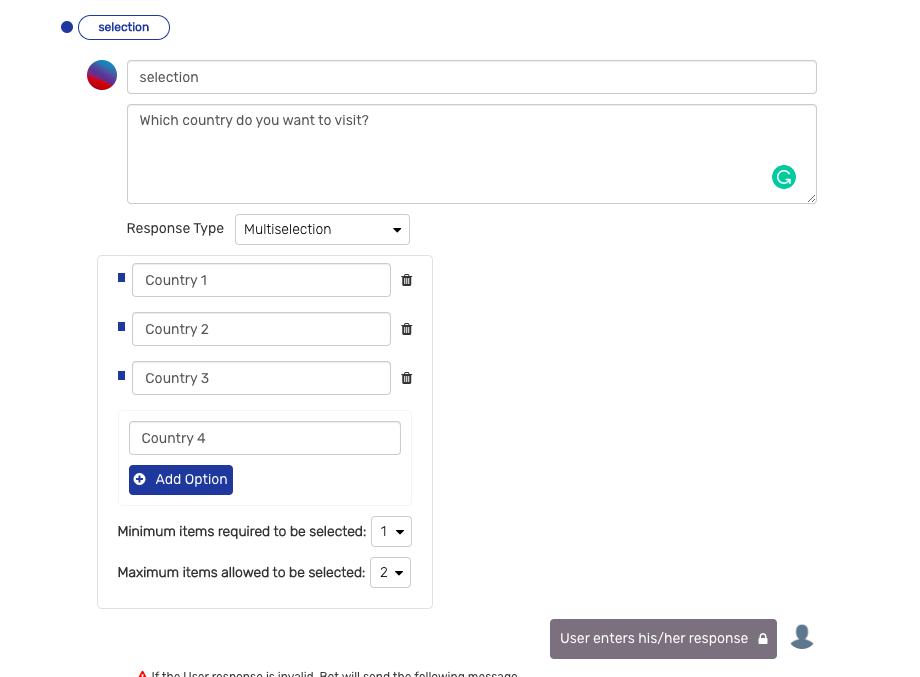Click the blue square handle beside Country 2

(x=122, y=326)
